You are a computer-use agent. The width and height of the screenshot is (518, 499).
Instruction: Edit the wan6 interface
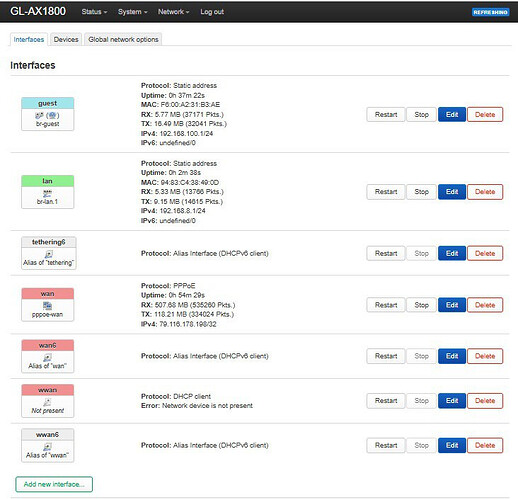point(452,356)
